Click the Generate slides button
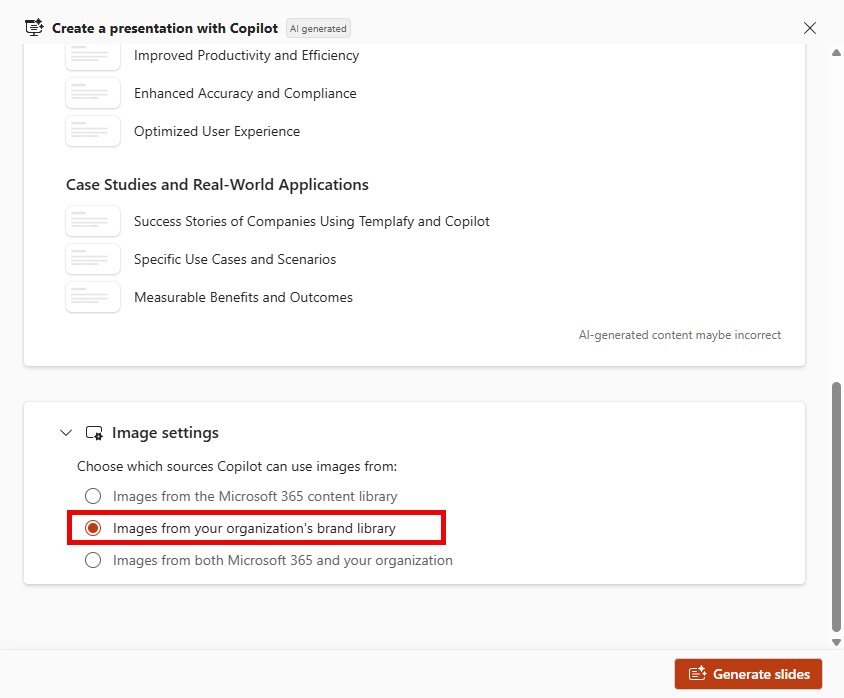The image size is (844, 698). [x=748, y=674]
